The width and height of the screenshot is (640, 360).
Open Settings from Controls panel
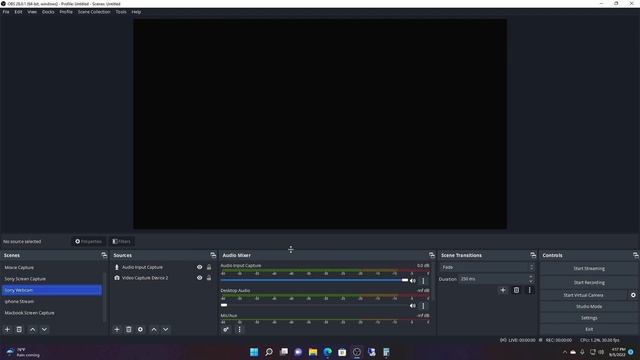(x=589, y=318)
